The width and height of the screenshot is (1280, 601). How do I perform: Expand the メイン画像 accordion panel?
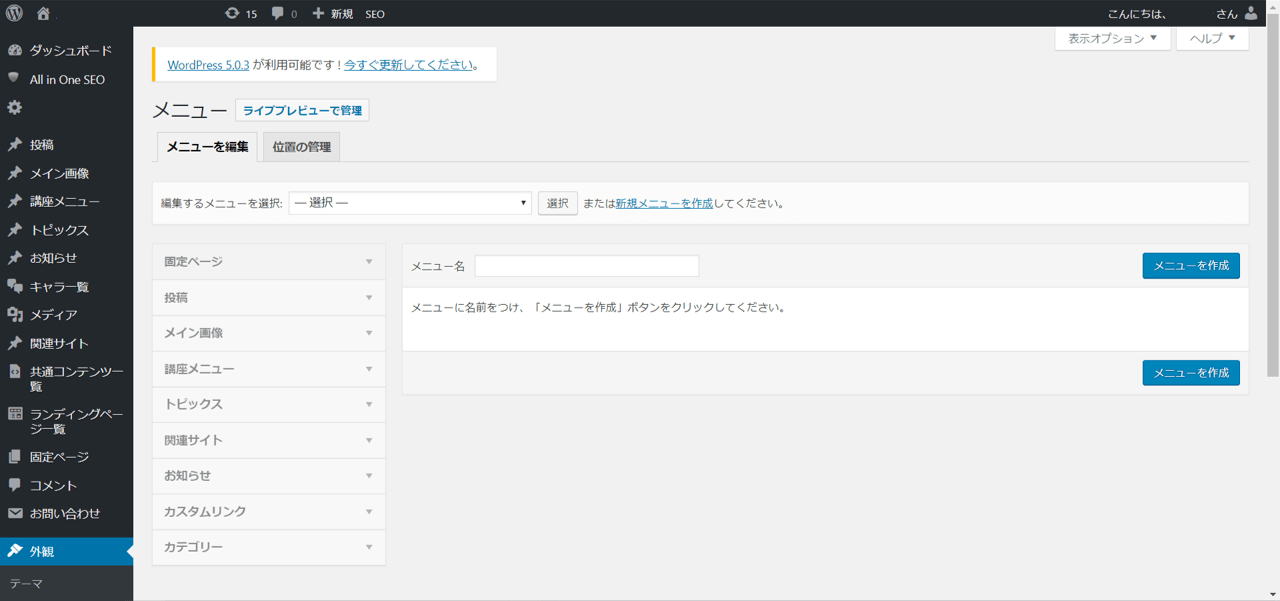(269, 333)
